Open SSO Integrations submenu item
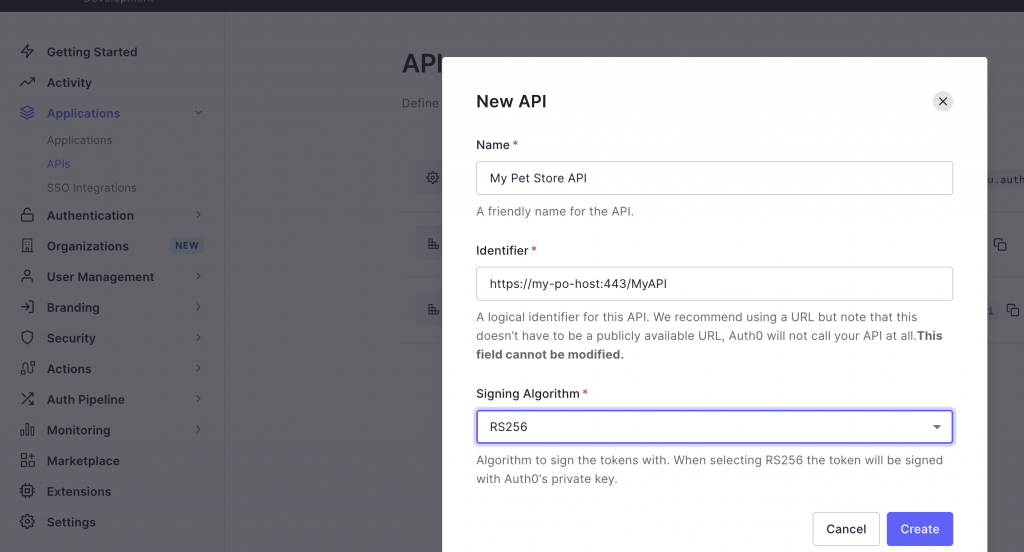Viewport: 1024px width, 552px height. [91, 187]
